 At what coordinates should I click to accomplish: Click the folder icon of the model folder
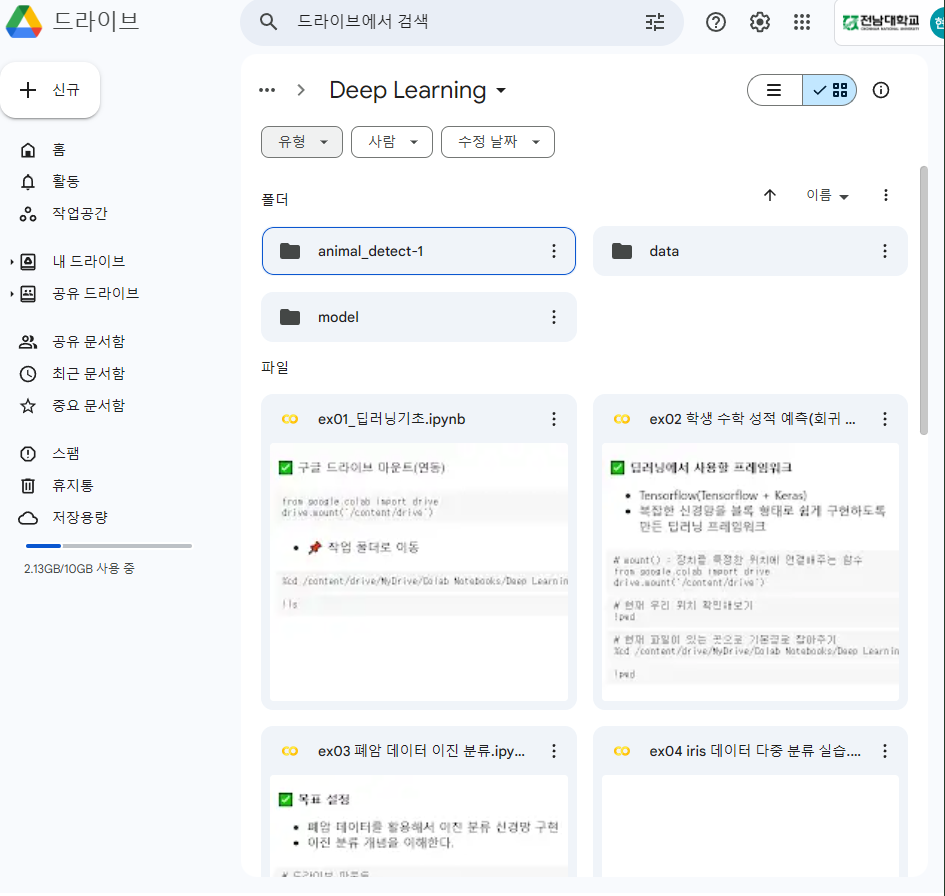coord(290,318)
